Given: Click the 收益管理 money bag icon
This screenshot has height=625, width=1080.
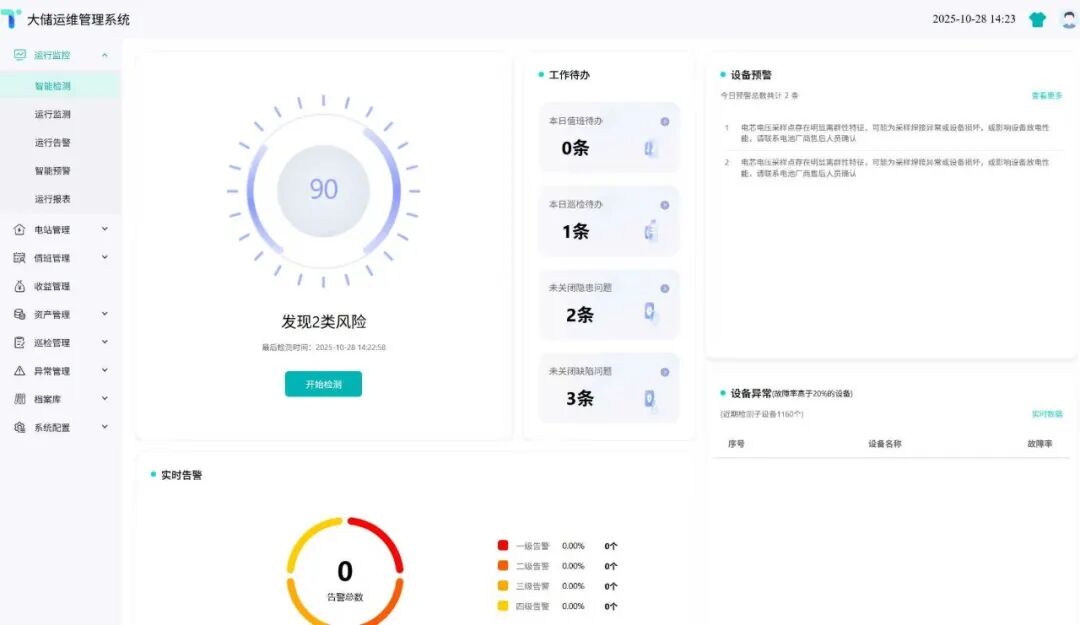Looking at the screenshot, I should 20,286.
